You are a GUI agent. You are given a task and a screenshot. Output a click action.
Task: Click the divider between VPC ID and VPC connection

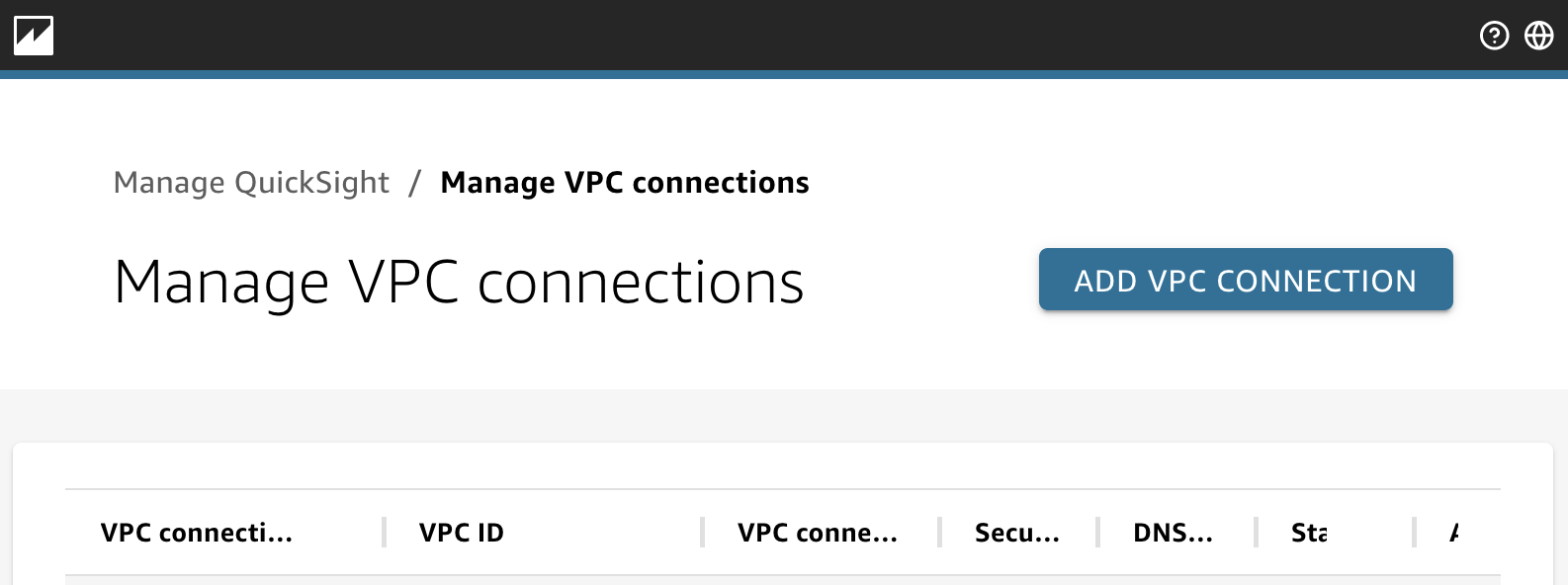coord(700,532)
